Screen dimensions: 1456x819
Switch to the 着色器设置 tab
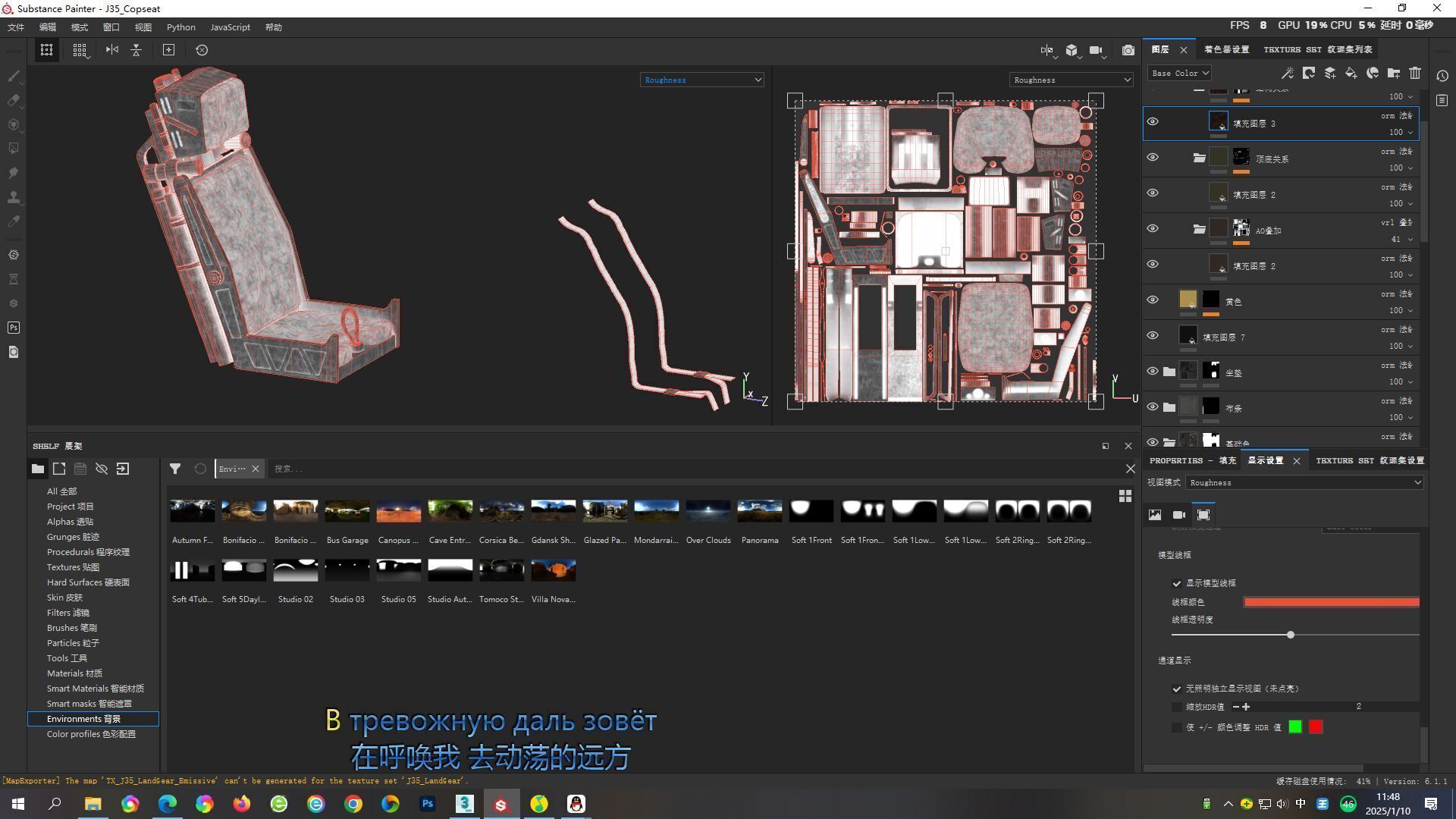click(x=1226, y=49)
